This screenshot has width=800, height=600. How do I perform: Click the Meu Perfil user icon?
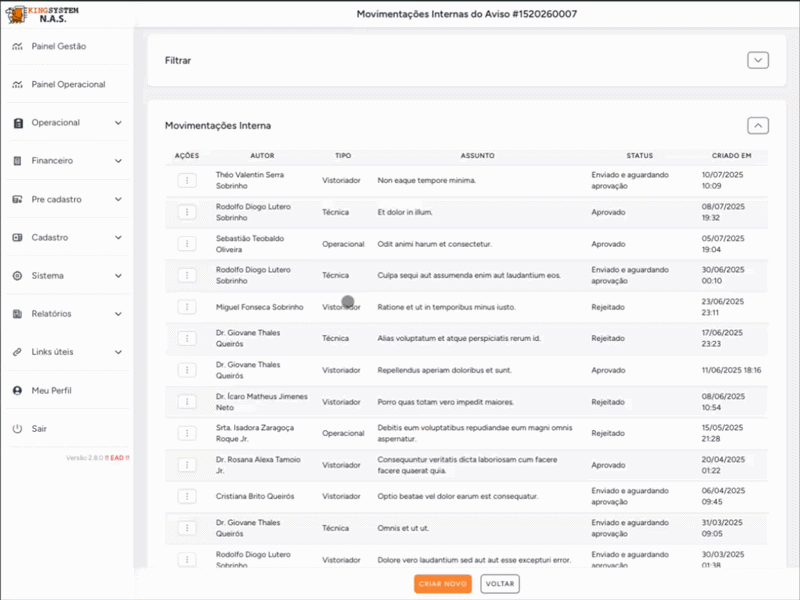(x=17, y=390)
